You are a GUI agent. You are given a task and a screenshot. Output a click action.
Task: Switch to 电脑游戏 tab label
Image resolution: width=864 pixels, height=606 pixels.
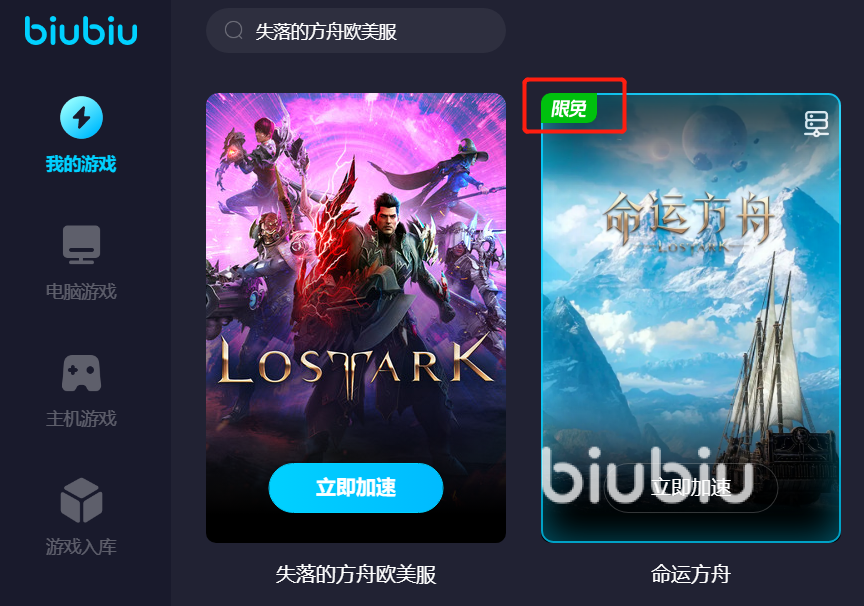[x=81, y=291]
